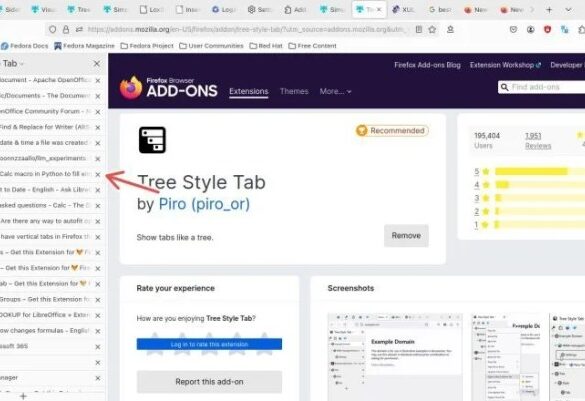Image resolution: width=585 pixels, height=401 pixels.
Task: Click the magnifier icon in Find add-ons
Action: point(504,87)
